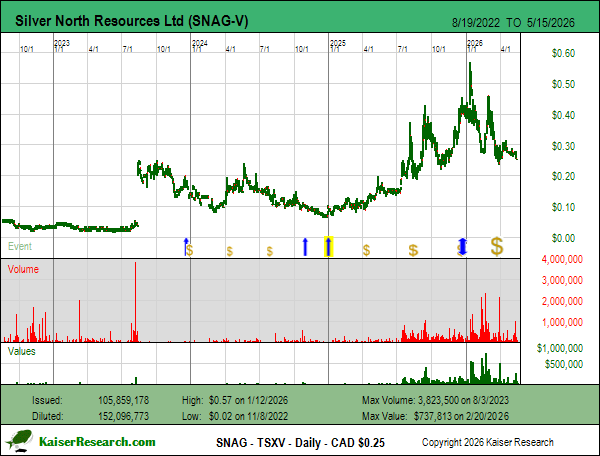The image size is (600, 456).
Task: Click the $0.50 price axis label
Action: tap(563, 84)
